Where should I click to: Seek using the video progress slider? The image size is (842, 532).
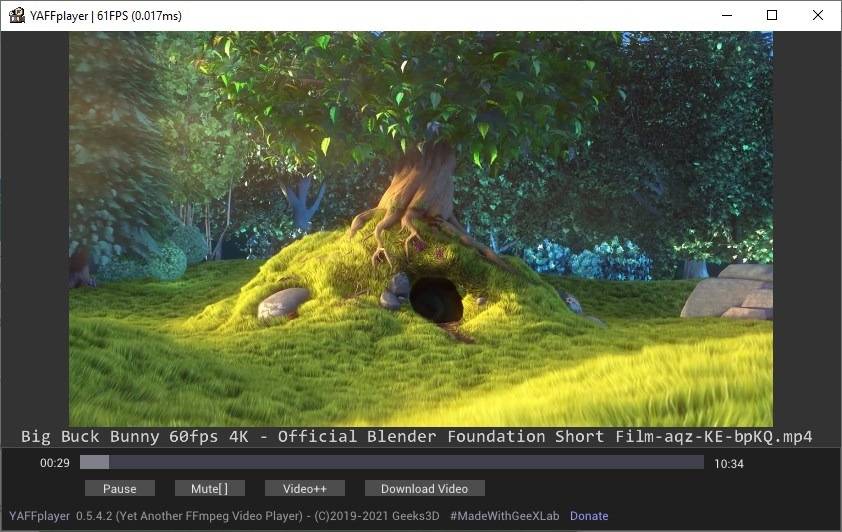391,462
